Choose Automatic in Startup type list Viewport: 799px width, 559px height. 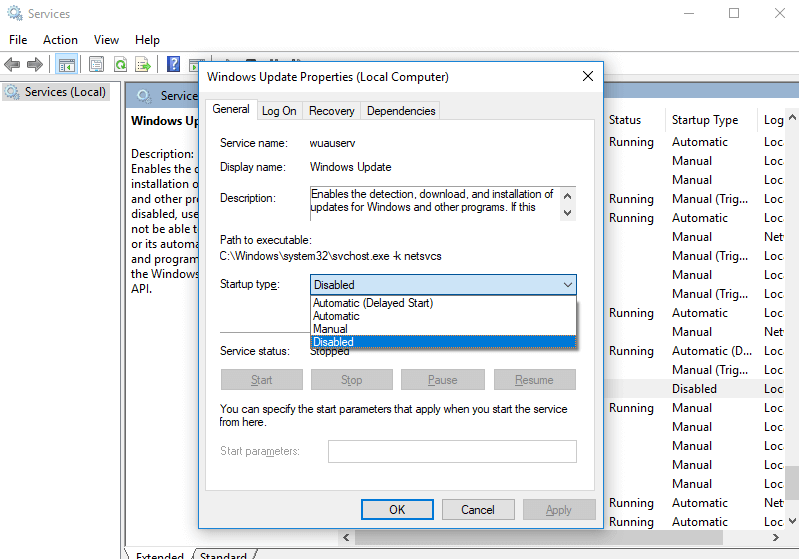443,316
